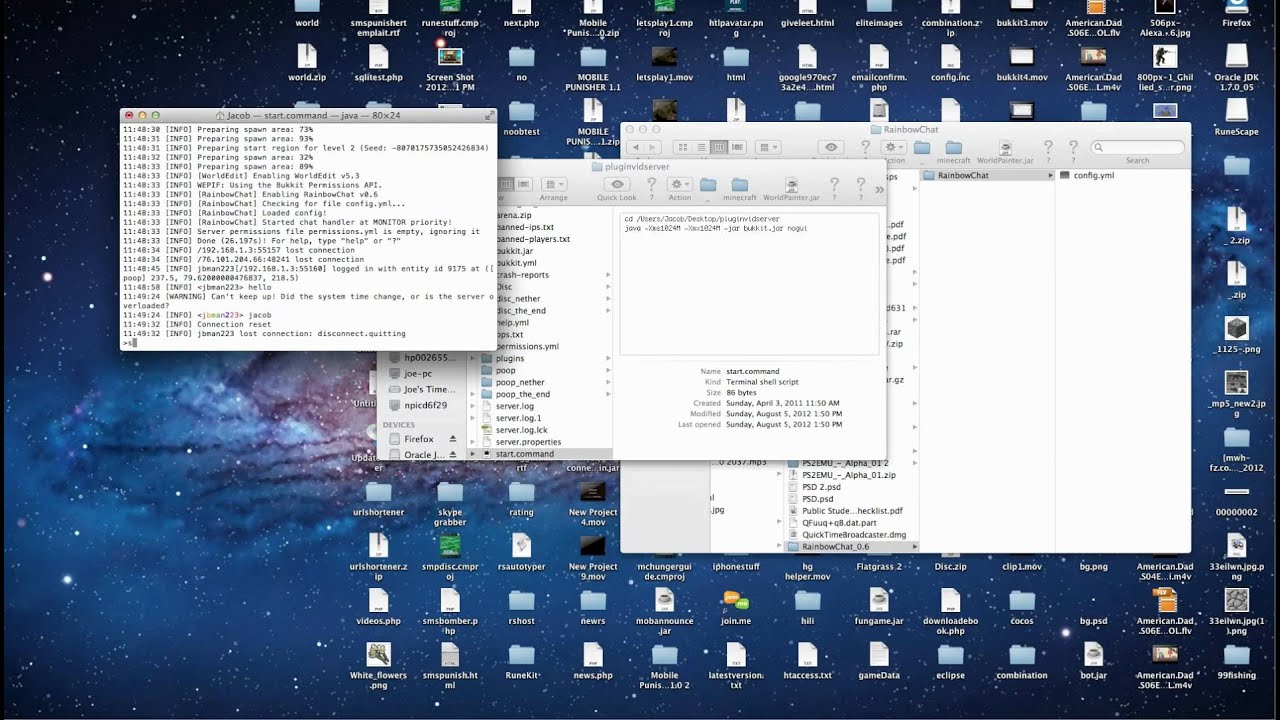Select skype grabber folder on desktop
Screen dimensions: 1280x720
pos(450,503)
